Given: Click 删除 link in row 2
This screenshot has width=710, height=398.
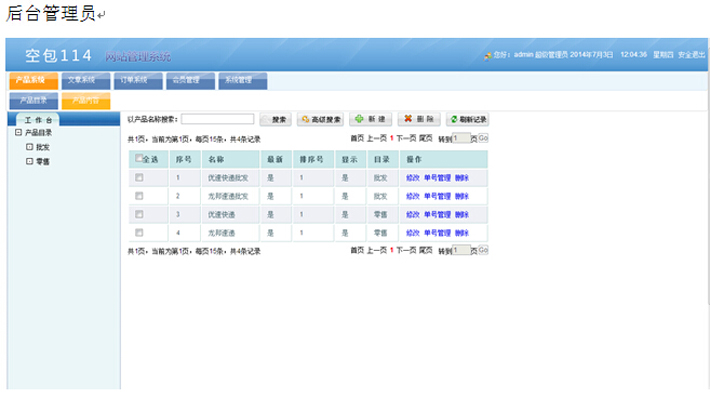Looking at the screenshot, I should (462, 196).
